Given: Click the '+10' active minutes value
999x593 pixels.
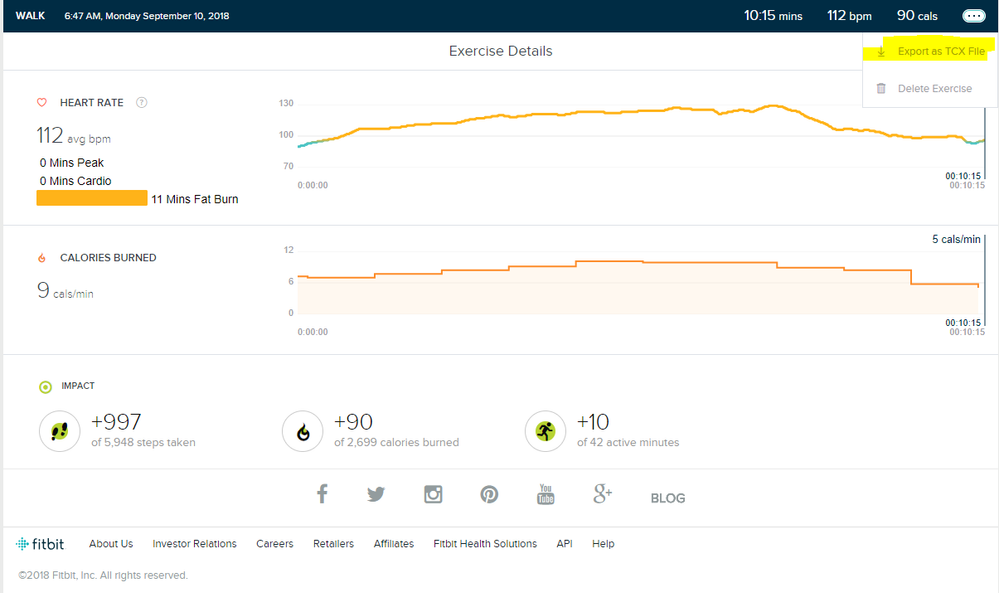Looking at the screenshot, I should 593,422.
